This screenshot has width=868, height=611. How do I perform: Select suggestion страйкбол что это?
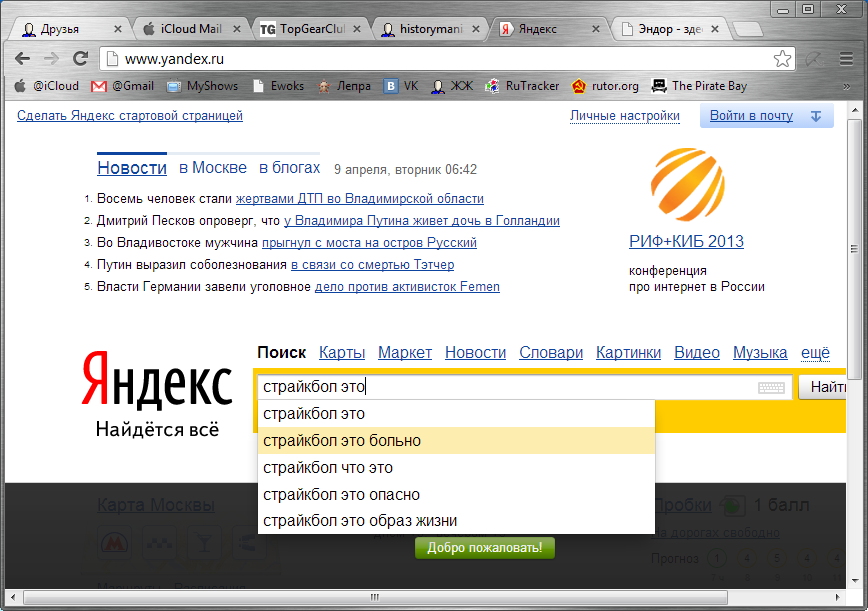[456, 468]
